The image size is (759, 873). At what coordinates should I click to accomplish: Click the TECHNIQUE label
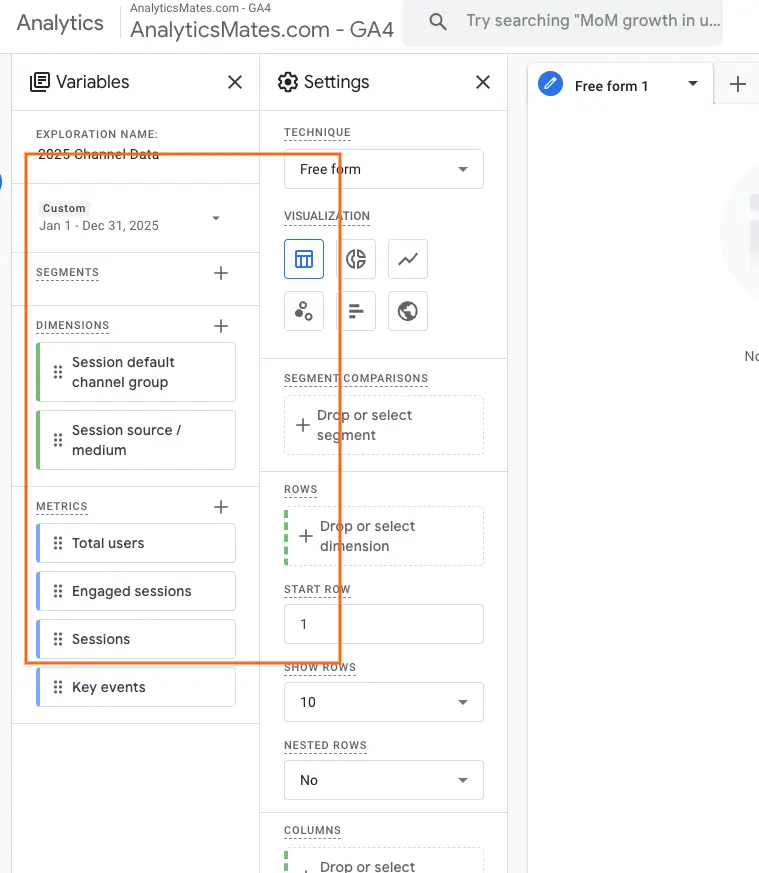(317, 132)
